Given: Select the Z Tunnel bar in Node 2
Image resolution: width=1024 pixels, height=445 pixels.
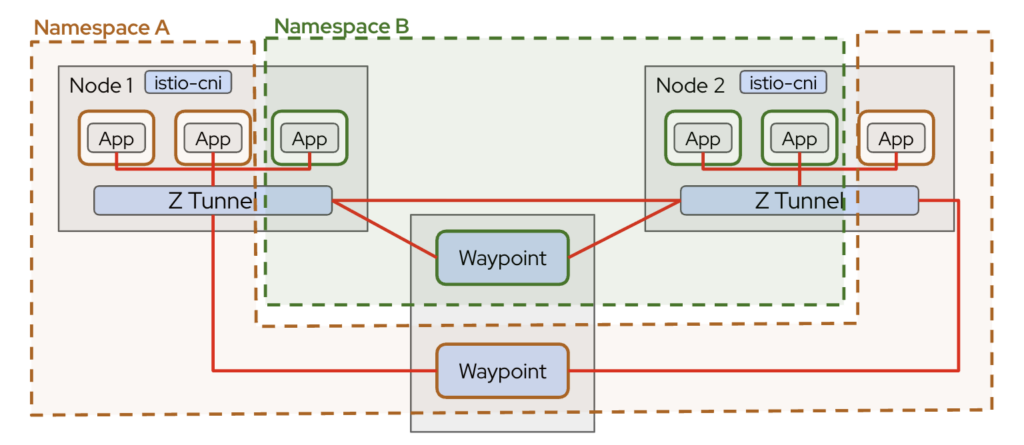Looking at the screenshot, I should coord(799,200).
